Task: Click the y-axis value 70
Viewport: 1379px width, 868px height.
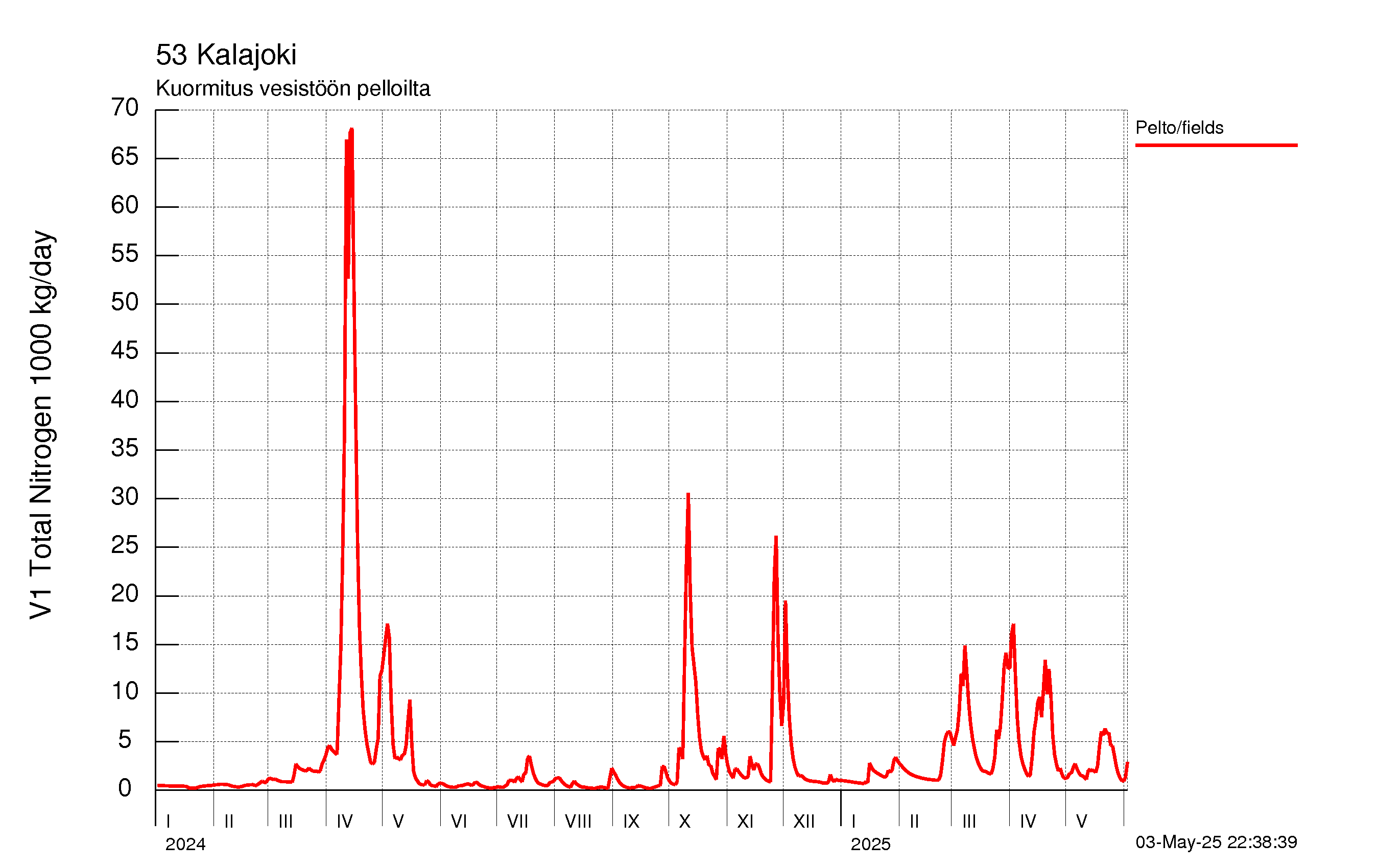Action: pos(125,107)
